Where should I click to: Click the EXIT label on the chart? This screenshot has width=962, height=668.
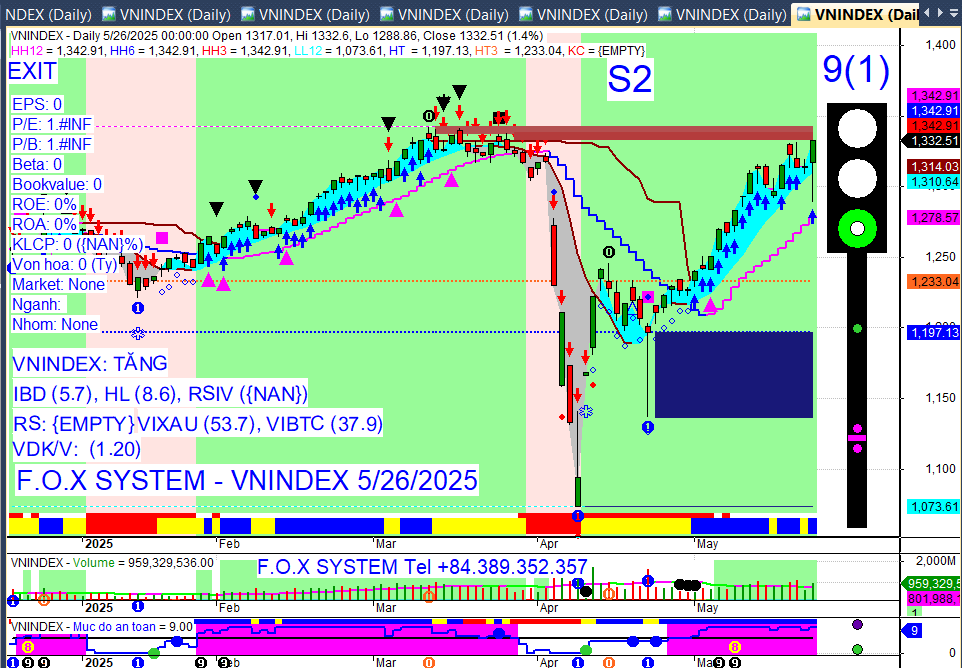(x=33, y=71)
